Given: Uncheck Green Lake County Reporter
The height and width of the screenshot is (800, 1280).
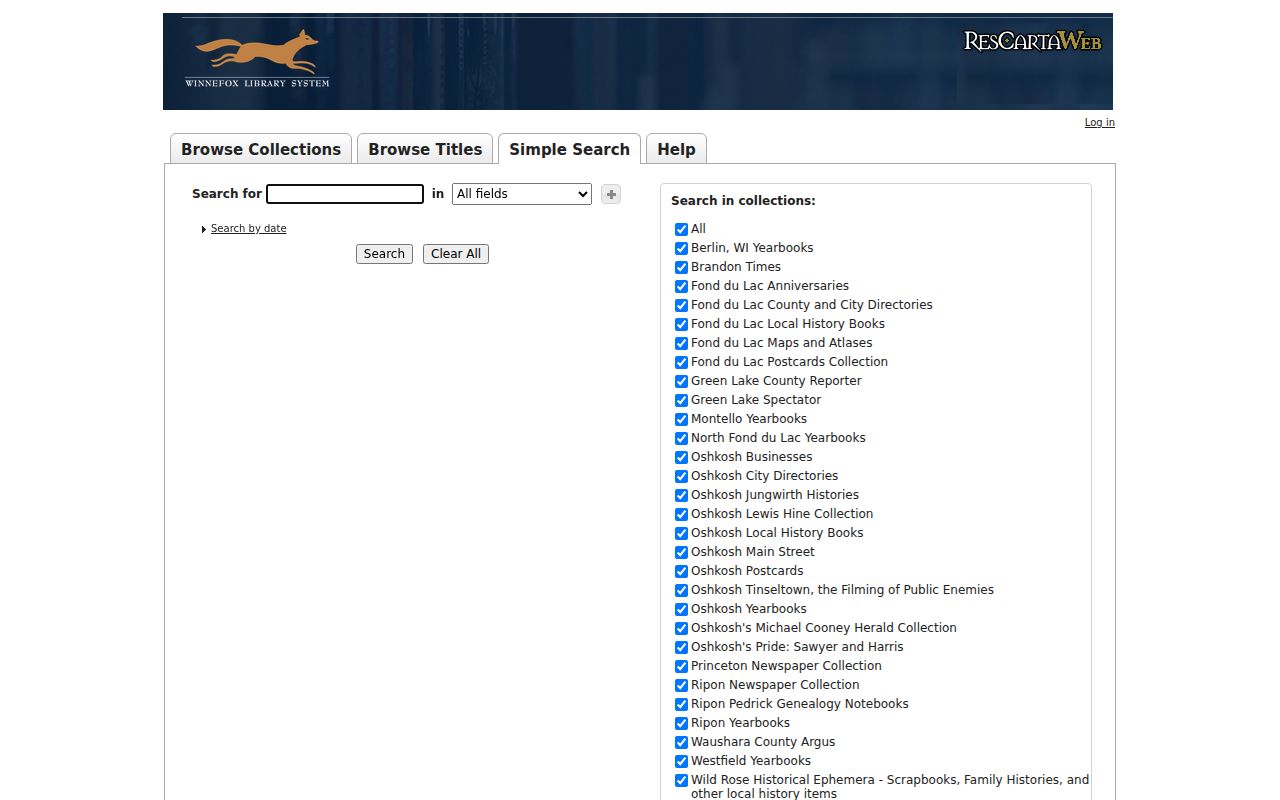Looking at the screenshot, I should 681,381.
